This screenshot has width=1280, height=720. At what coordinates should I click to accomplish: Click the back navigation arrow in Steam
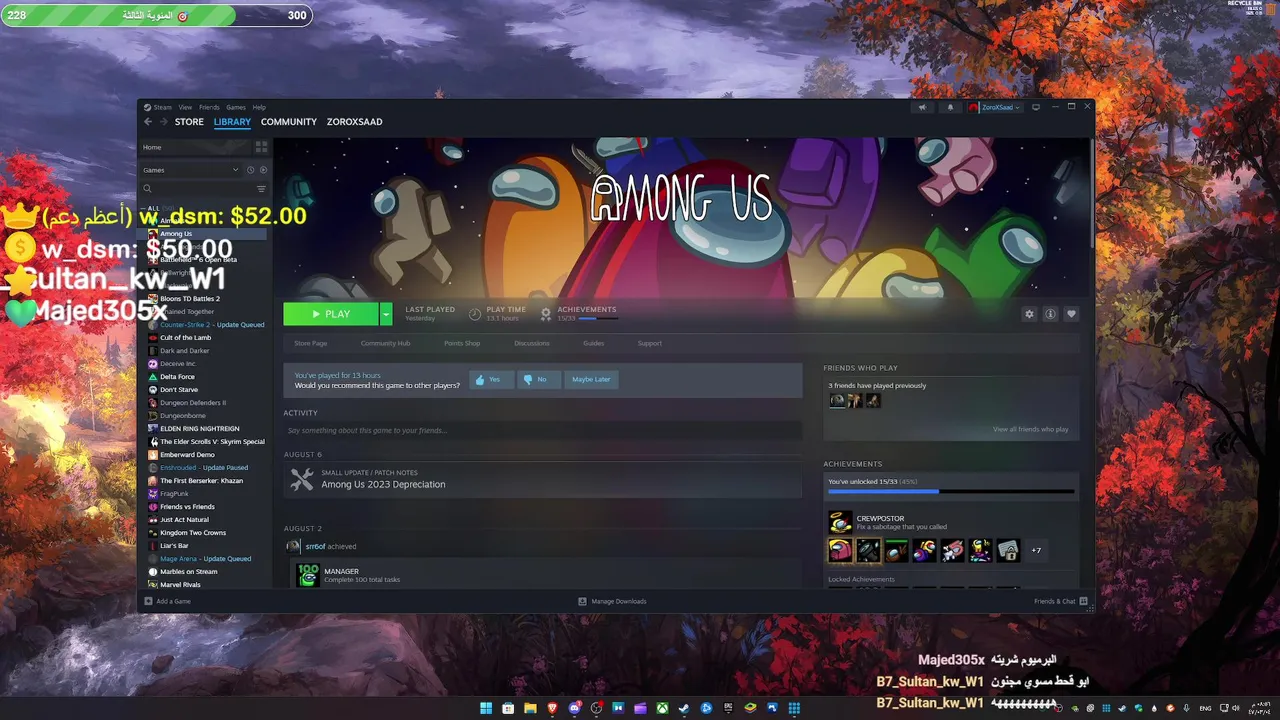148,122
